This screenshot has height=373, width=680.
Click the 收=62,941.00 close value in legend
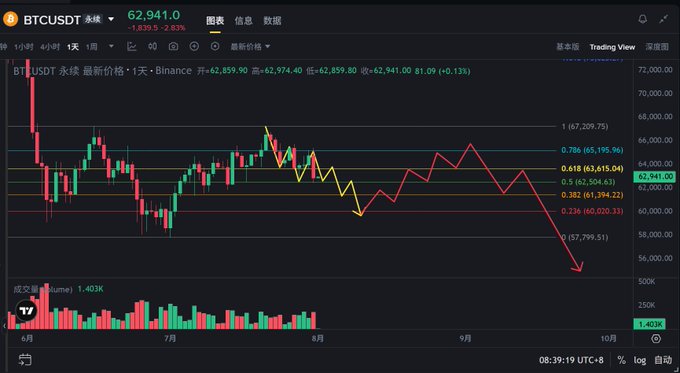386,71
